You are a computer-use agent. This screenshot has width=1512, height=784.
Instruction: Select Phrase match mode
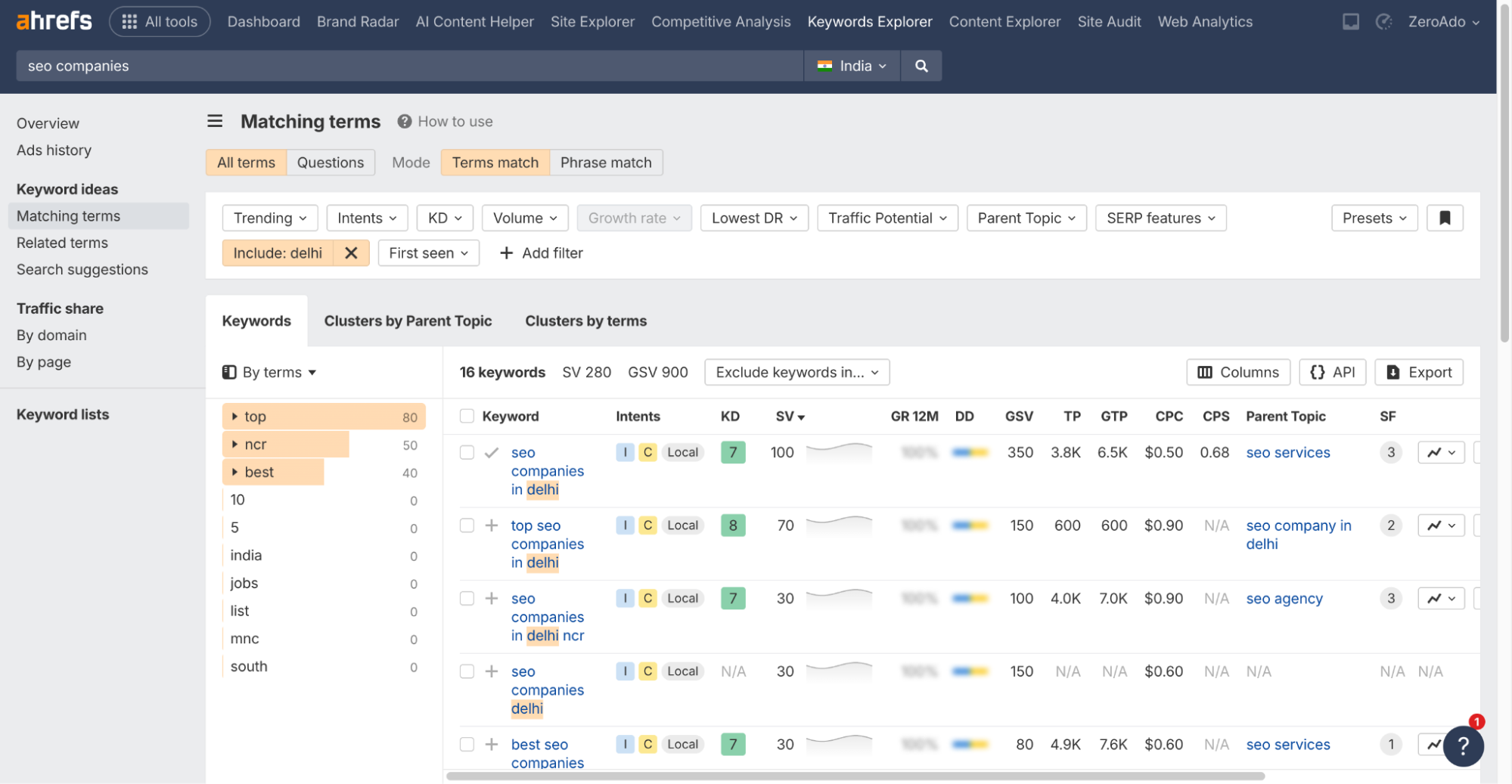coord(606,163)
